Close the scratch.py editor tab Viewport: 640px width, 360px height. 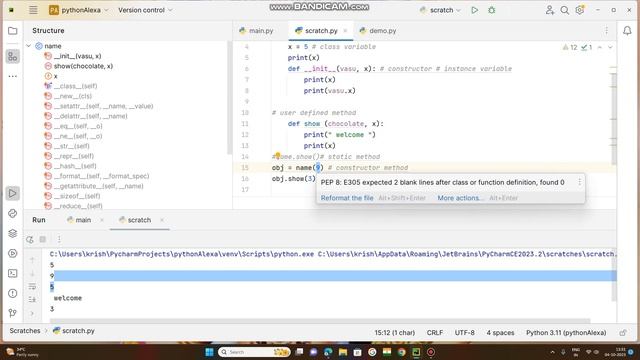coord(345,31)
